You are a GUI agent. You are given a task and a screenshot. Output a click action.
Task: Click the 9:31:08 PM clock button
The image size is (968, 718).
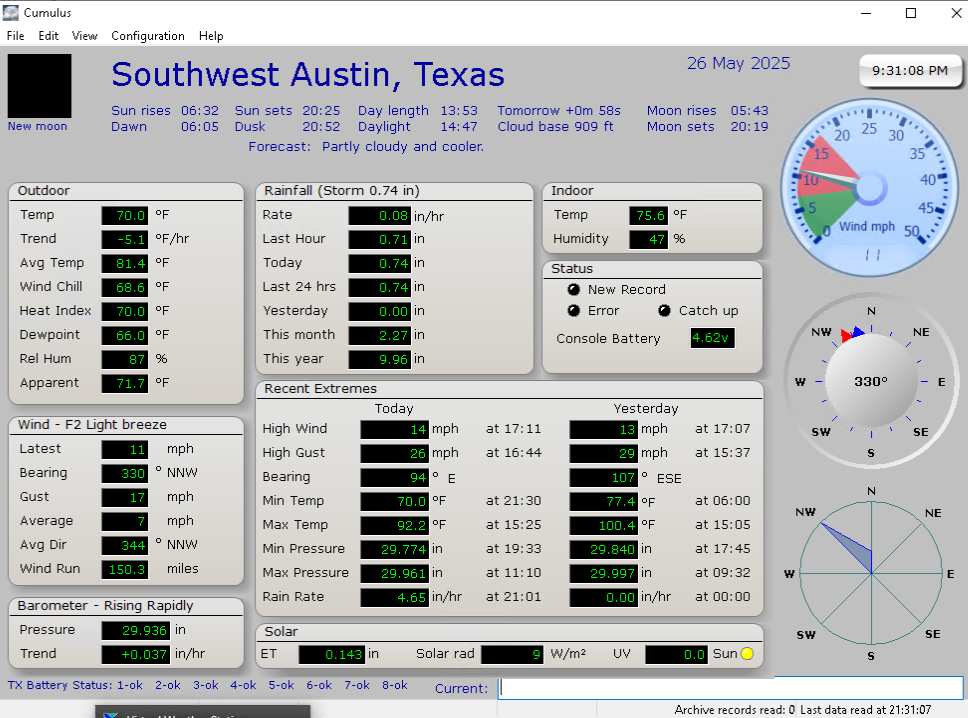[908, 71]
